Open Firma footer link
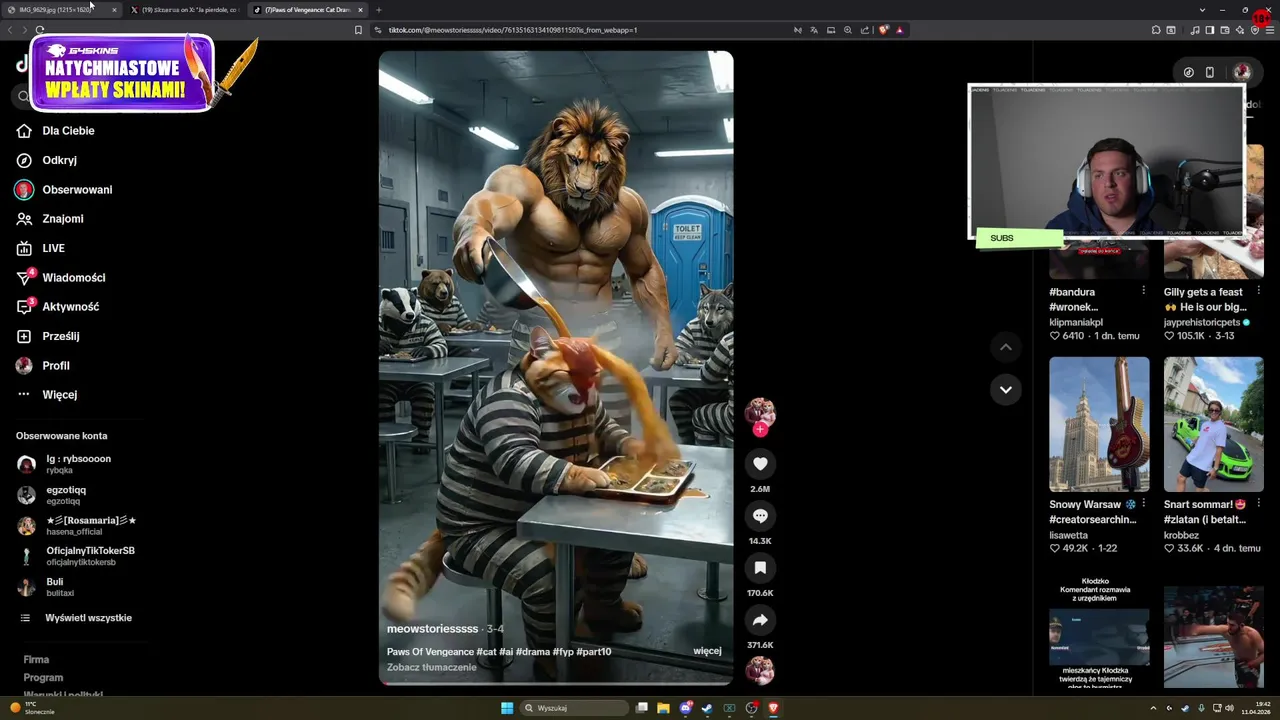The image size is (1280, 720). pos(36,660)
